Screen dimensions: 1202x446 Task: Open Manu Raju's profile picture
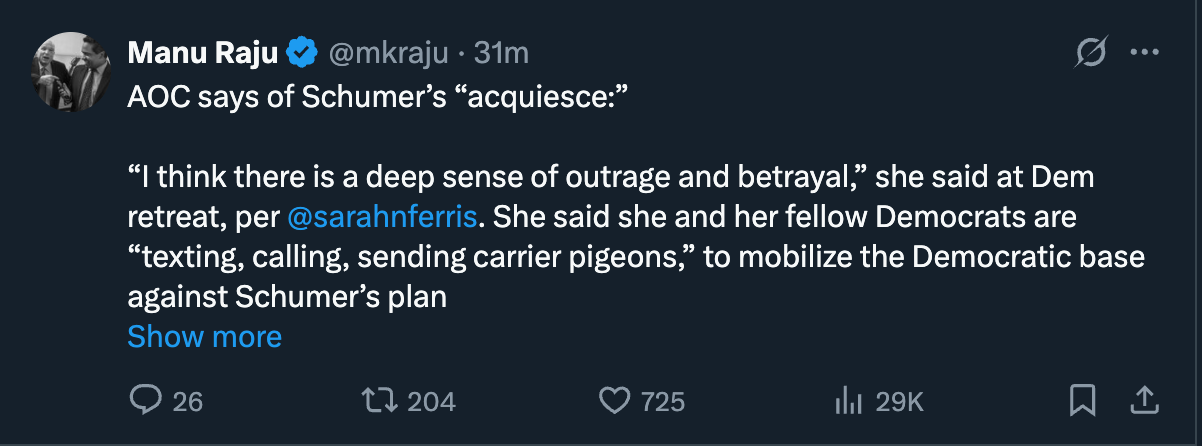70,71
